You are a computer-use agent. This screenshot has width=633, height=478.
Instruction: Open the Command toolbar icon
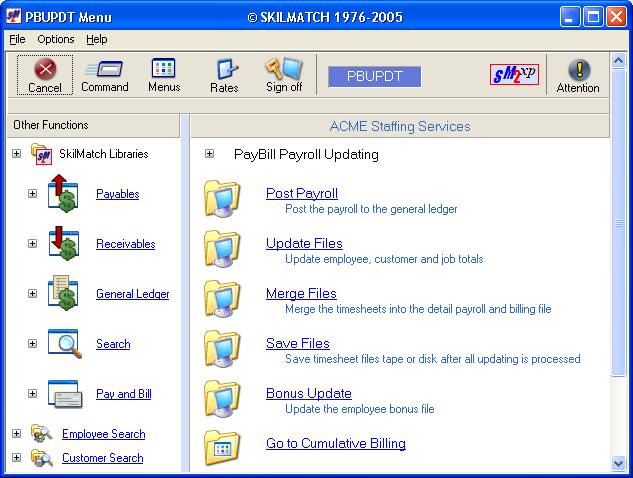(x=104, y=69)
